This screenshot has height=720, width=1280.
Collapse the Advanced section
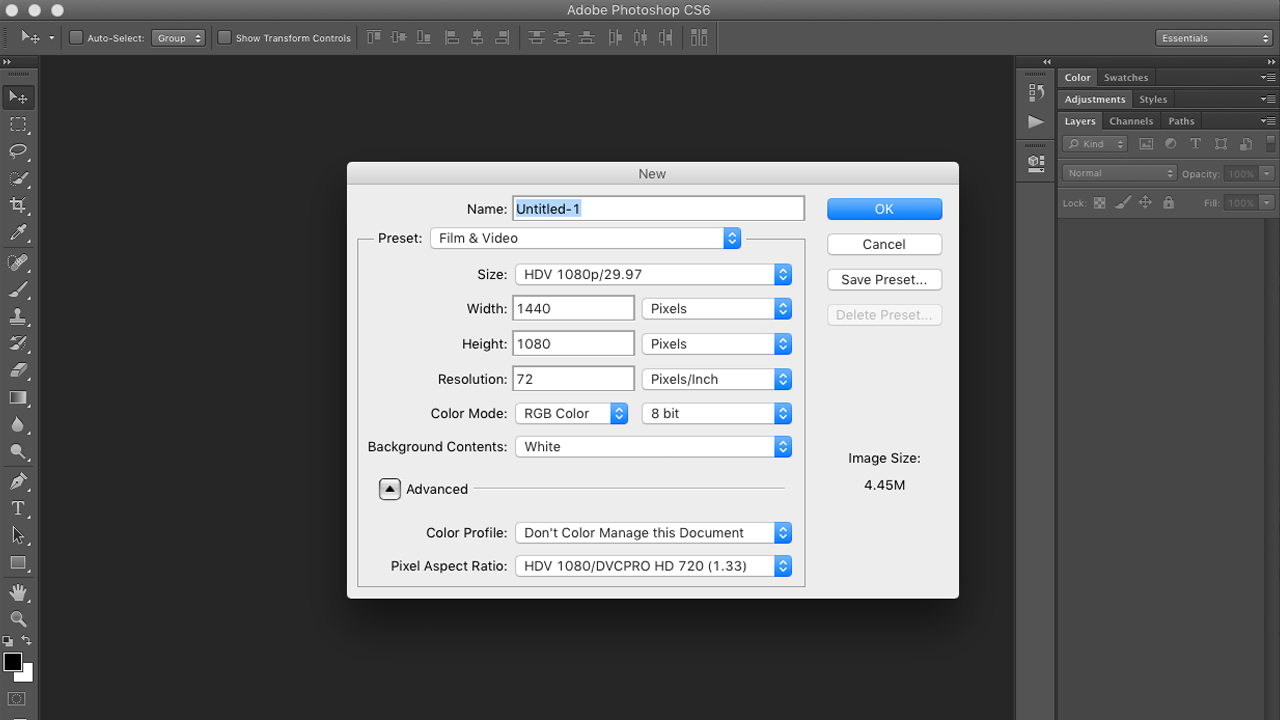(x=390, y=489)
